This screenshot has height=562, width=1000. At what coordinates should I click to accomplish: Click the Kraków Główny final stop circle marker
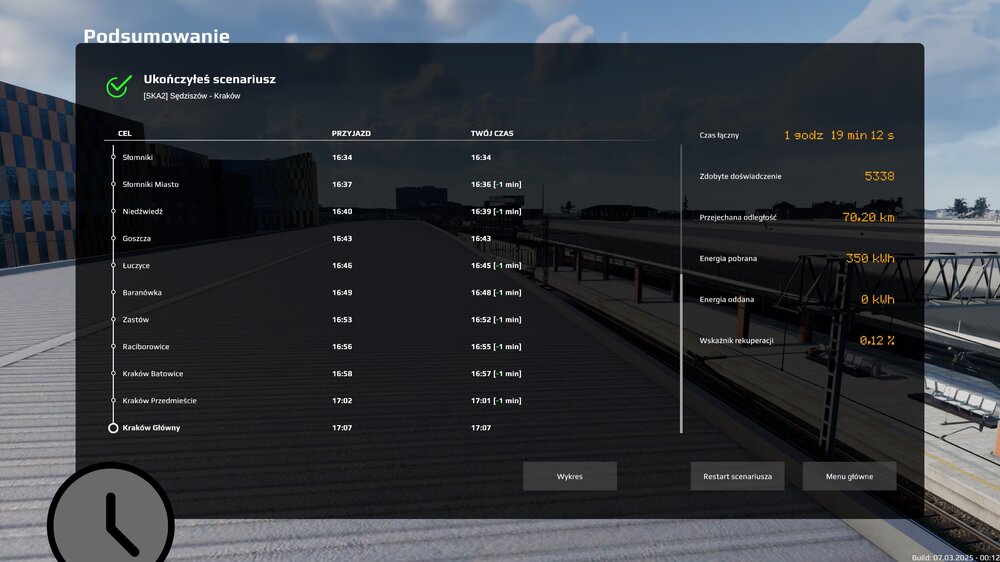tap(113, 428)
